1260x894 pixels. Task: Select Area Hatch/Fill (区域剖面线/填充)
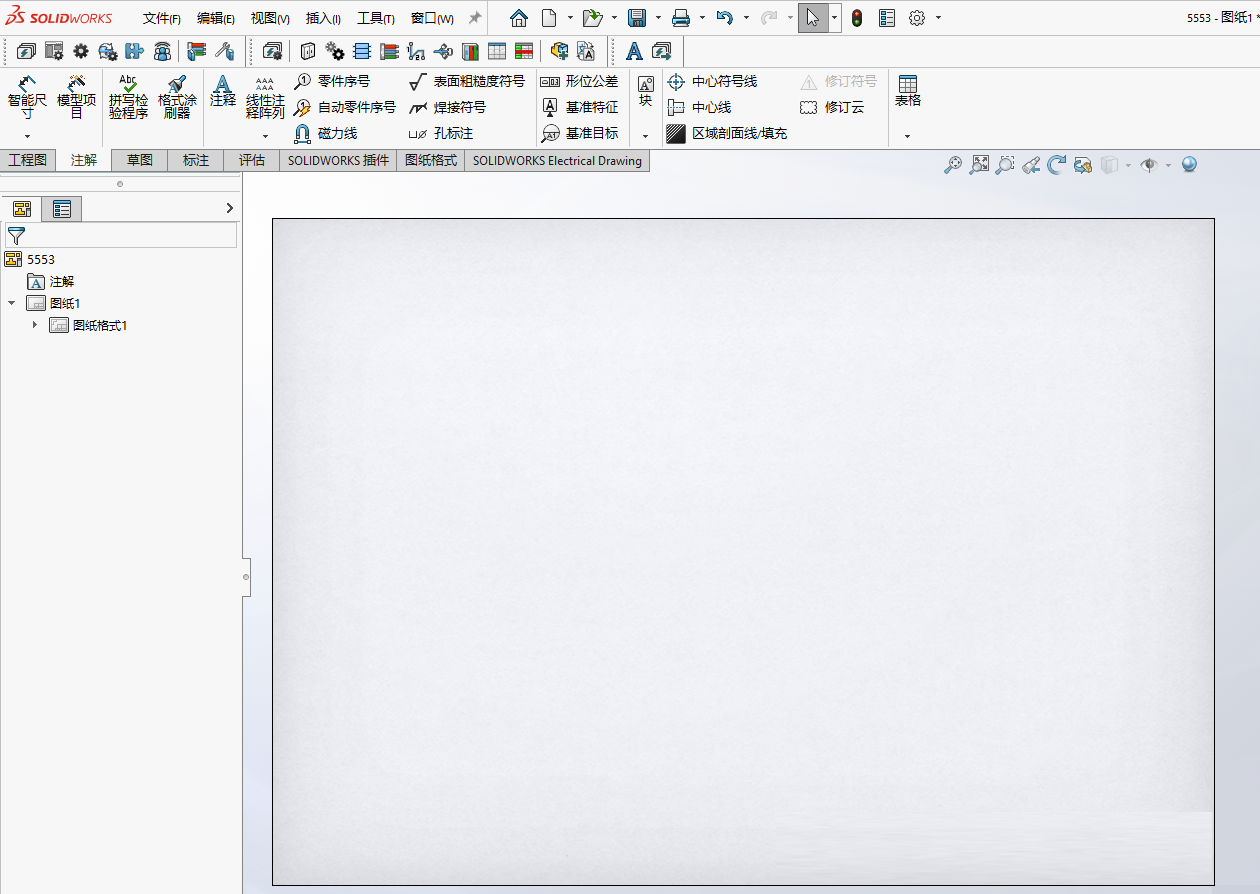[728, 133]
